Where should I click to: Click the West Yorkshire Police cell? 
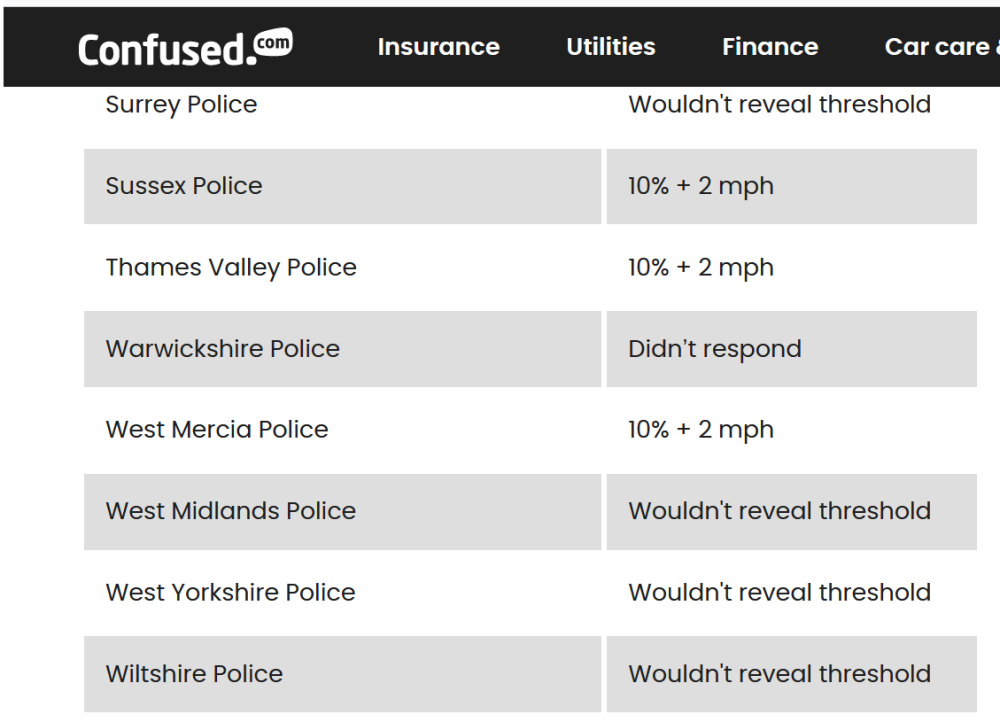click(230, 592)
